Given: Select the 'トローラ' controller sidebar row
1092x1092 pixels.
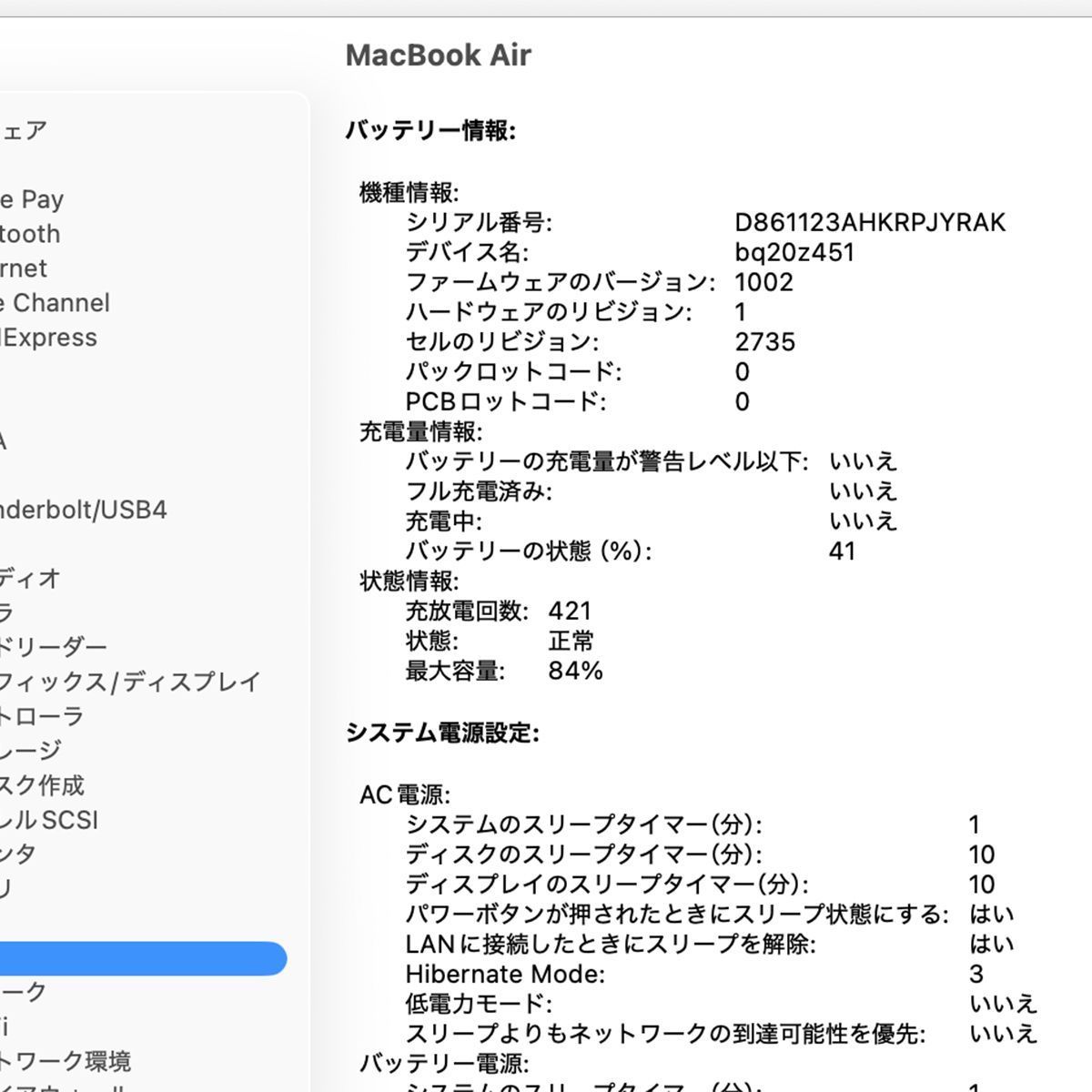Looking at the screenshot, I should [42, 716].
